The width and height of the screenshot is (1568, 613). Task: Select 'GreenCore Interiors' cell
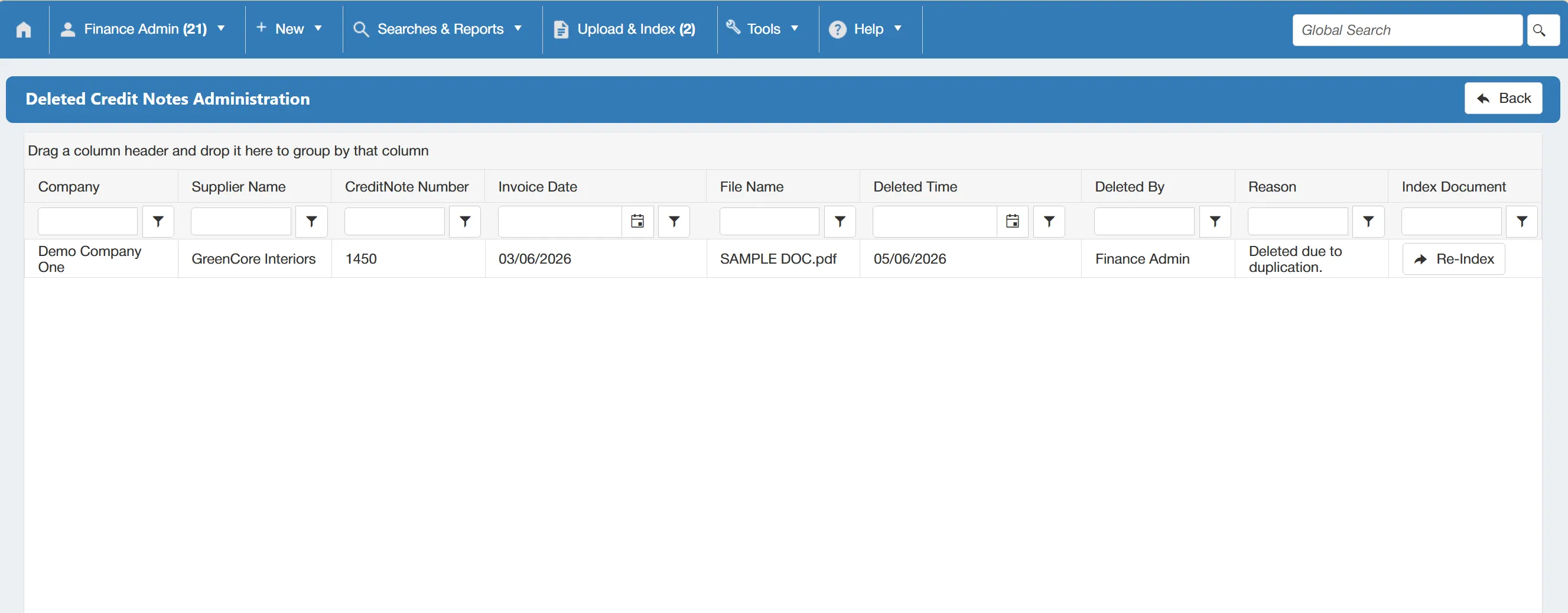pyautogui.click(x=253, y=260)
